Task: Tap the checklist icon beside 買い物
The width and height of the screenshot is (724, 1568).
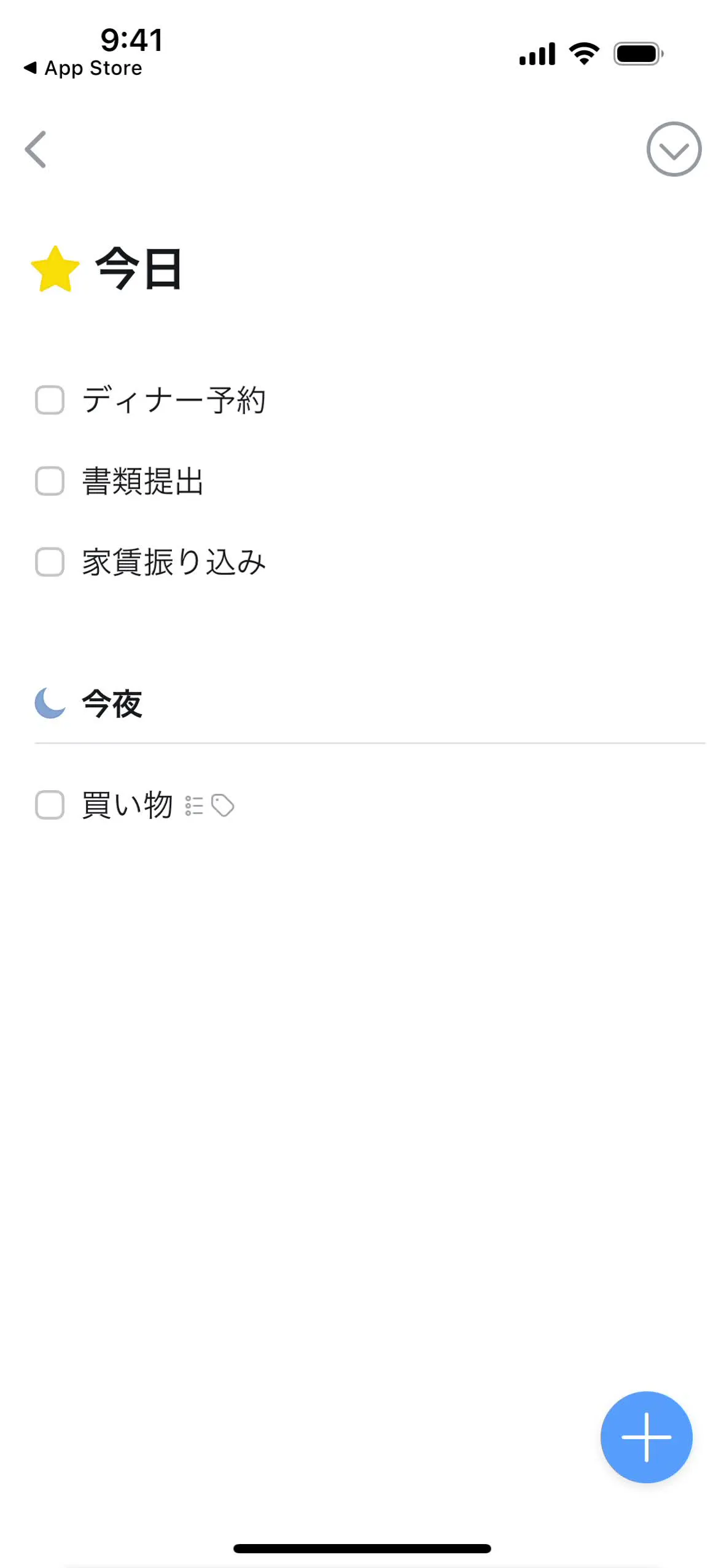Action: pyautogui.click(x=194, y=806)
